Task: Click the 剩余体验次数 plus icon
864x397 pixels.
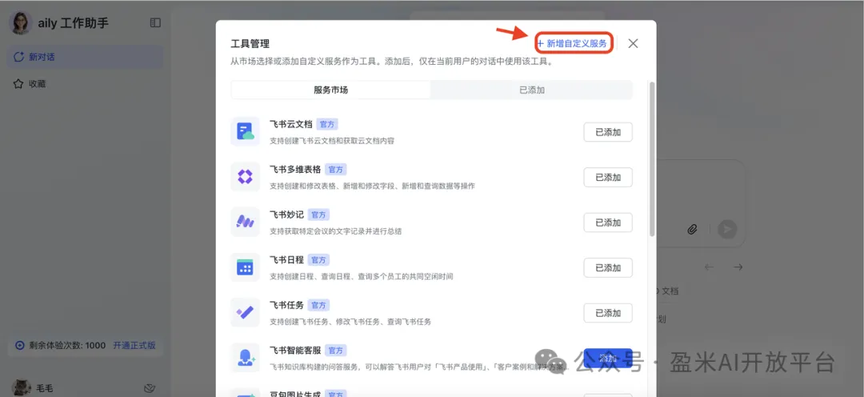Action: coord(20,346)
